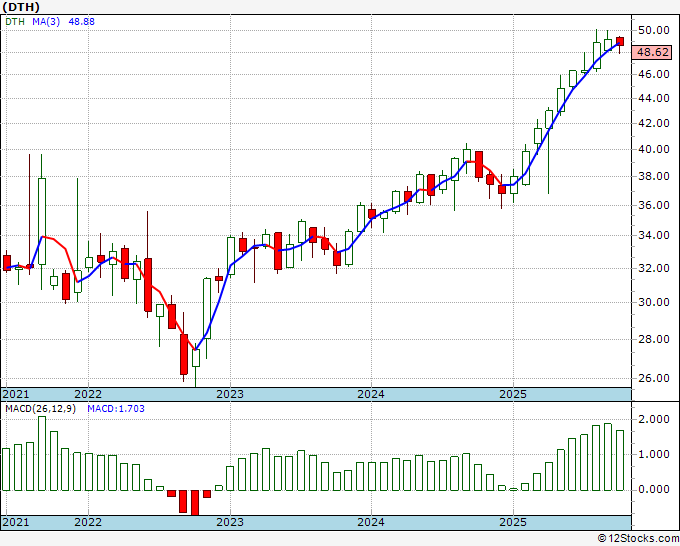Viewport: 680px width, 546px height.
Task: Click the 34.00 price axis label
Action: [654, 235]
